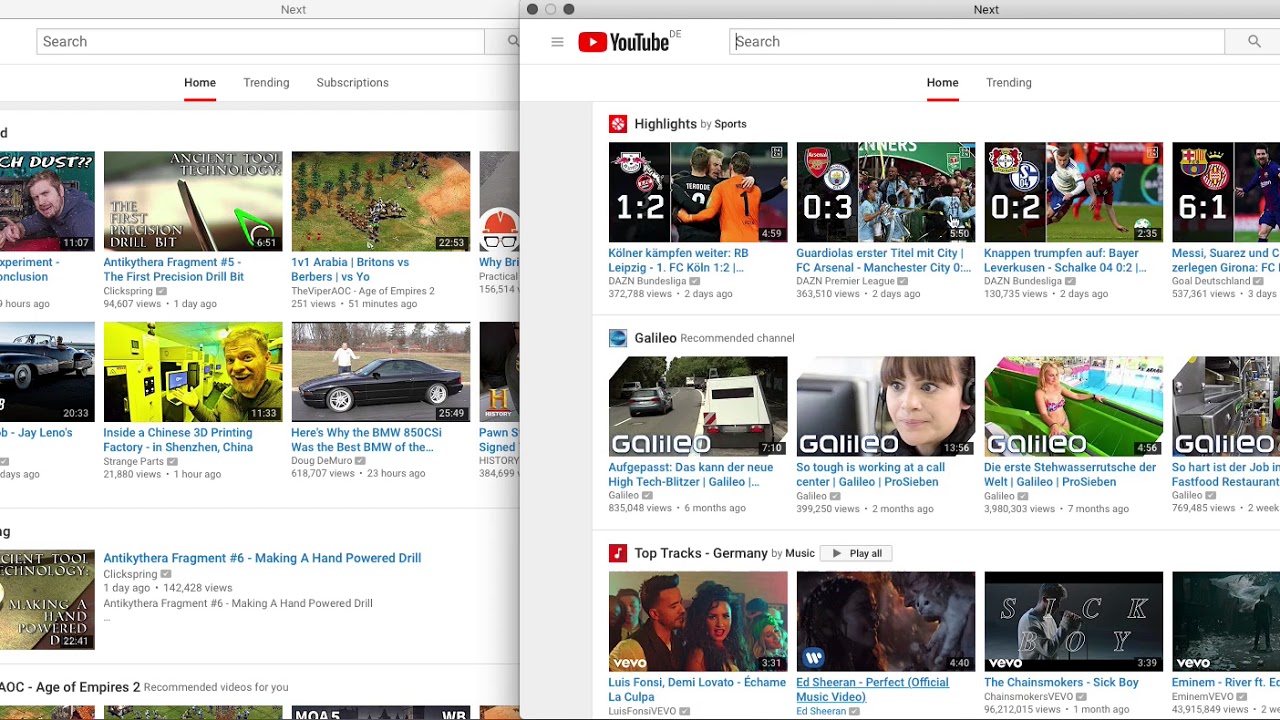Click the Galileo channel avatar icon
1280x720 pixels.
click(x=618, y=338)
